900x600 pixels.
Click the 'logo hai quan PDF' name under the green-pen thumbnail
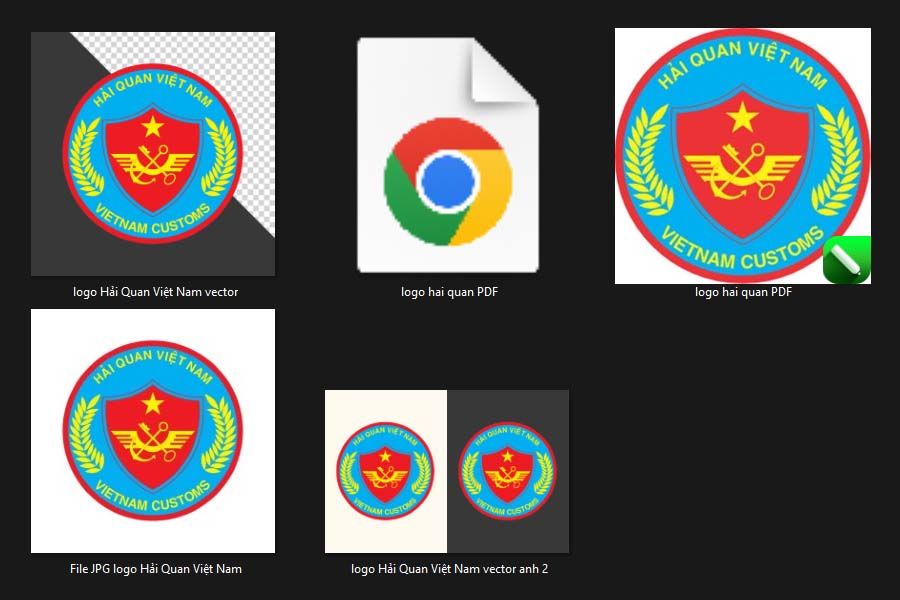pos(743,292)
